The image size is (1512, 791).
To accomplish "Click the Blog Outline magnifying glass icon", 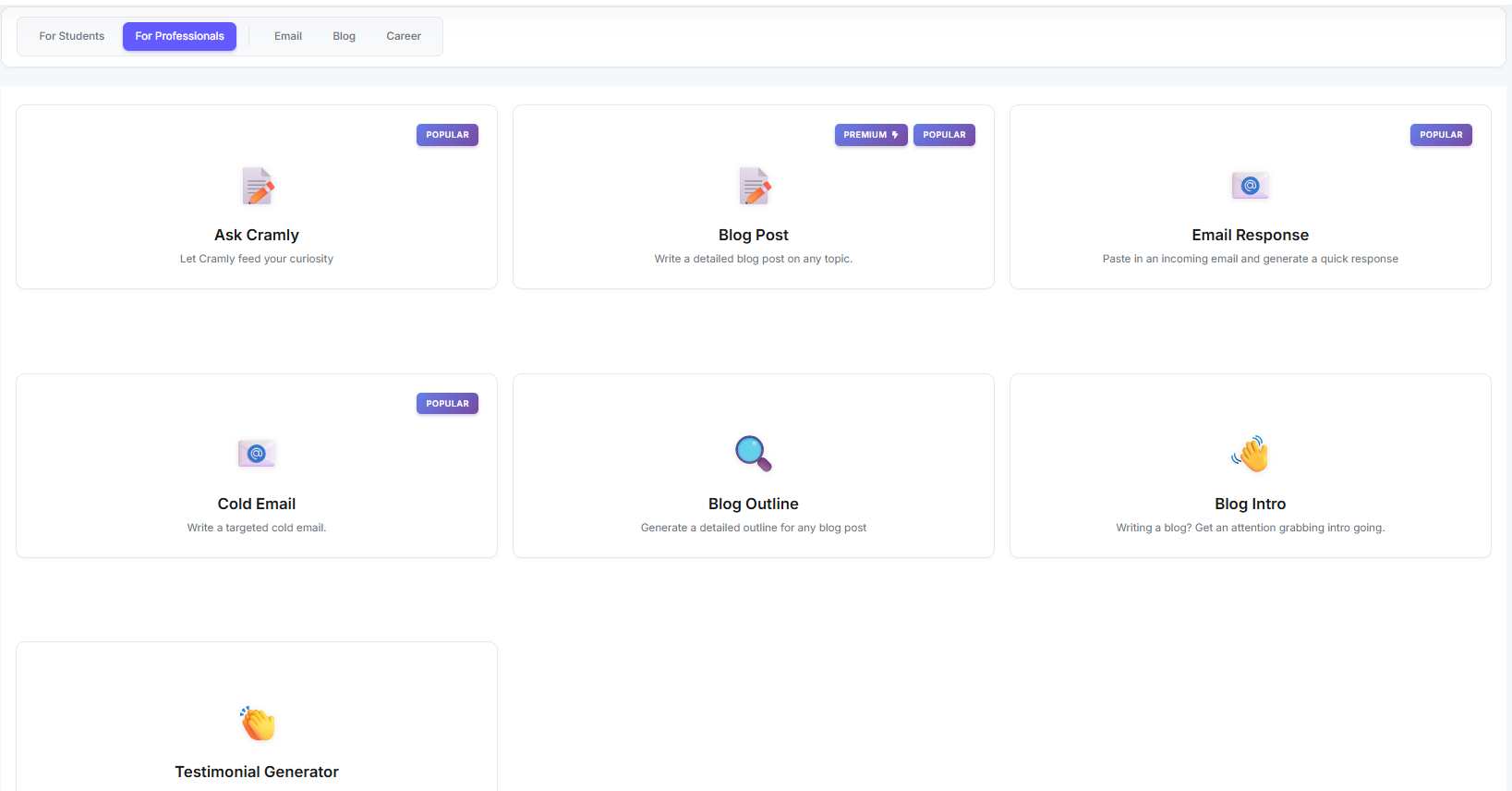I will coord(754,454).
